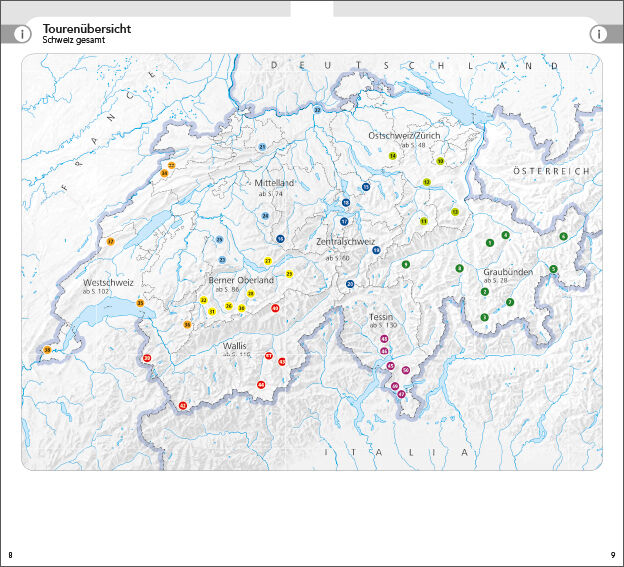Select yellow-green tour marker 14 in Ostschweiz
Screen dimensions: 624x567
tap(393, 156)
